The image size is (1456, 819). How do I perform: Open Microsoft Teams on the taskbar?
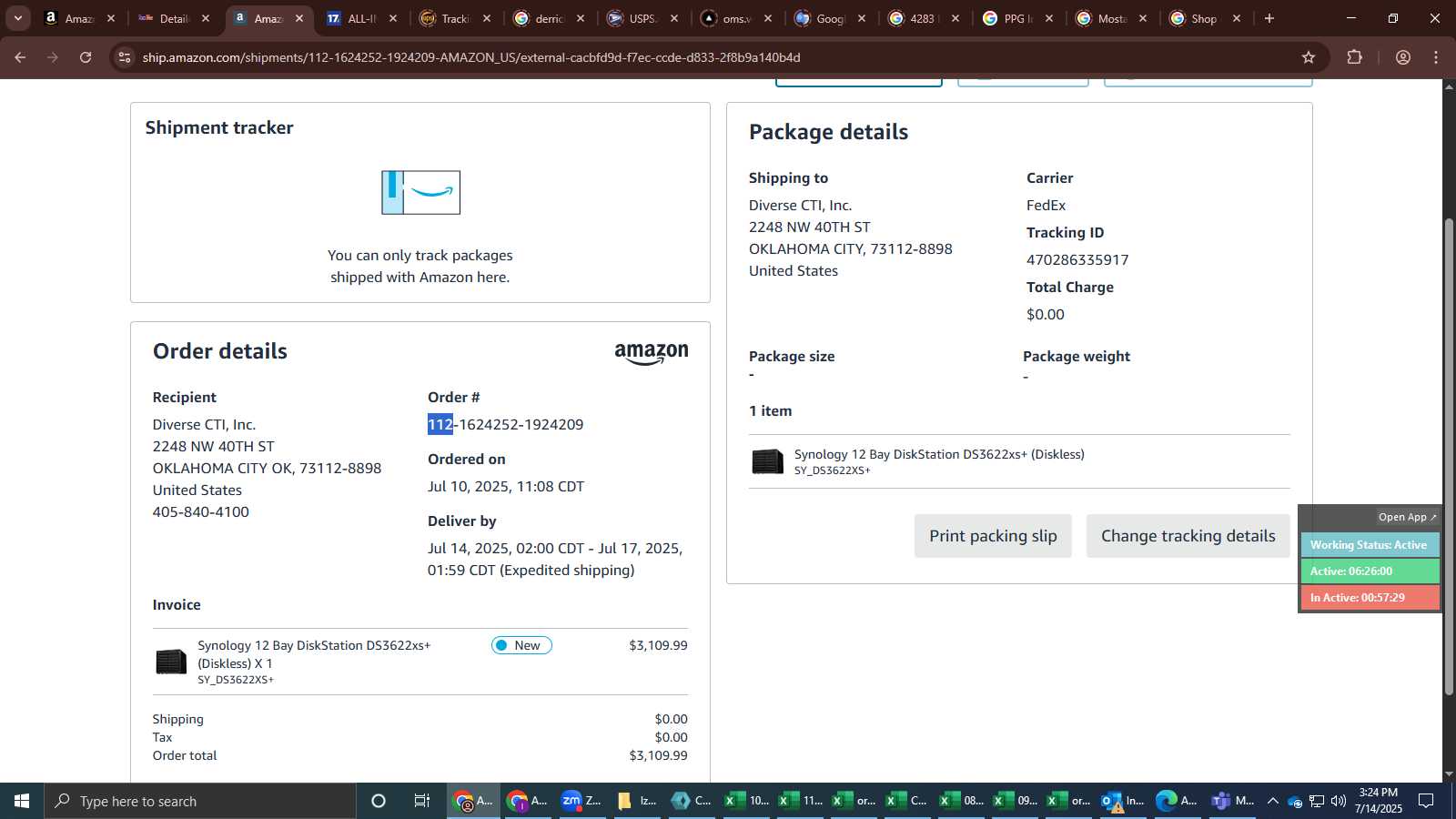(1232, 801)
